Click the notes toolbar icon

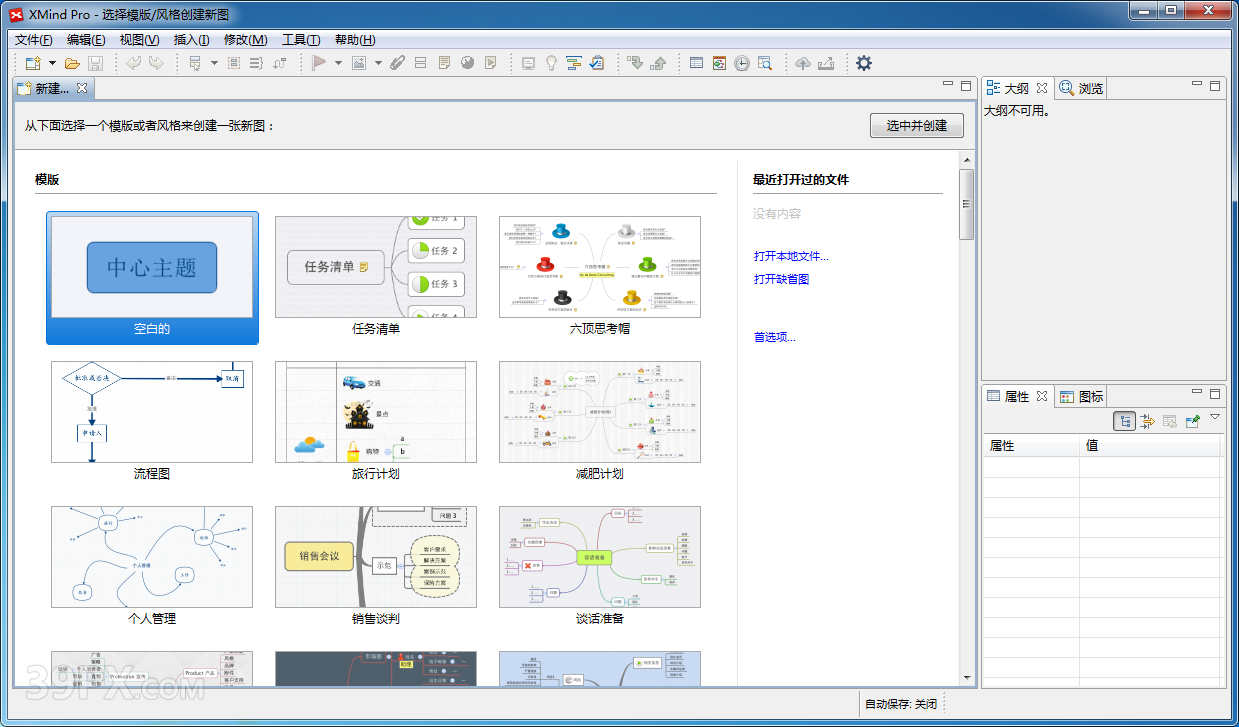[444, 63]
